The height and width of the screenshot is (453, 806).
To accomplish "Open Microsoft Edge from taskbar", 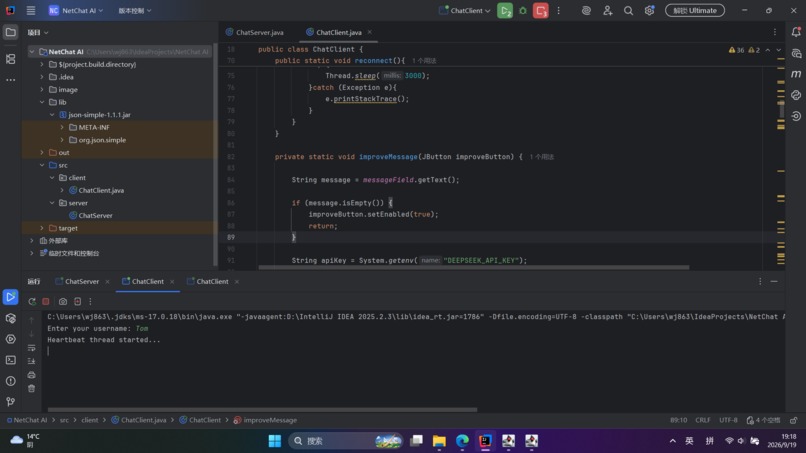I will 462,441.
